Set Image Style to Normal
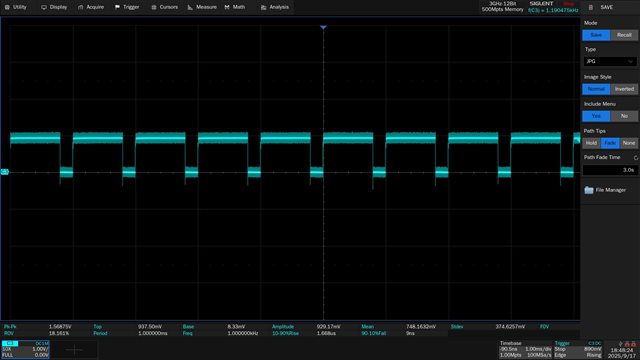The width and height of the screenshot is (640, 360). pos(596,89)
